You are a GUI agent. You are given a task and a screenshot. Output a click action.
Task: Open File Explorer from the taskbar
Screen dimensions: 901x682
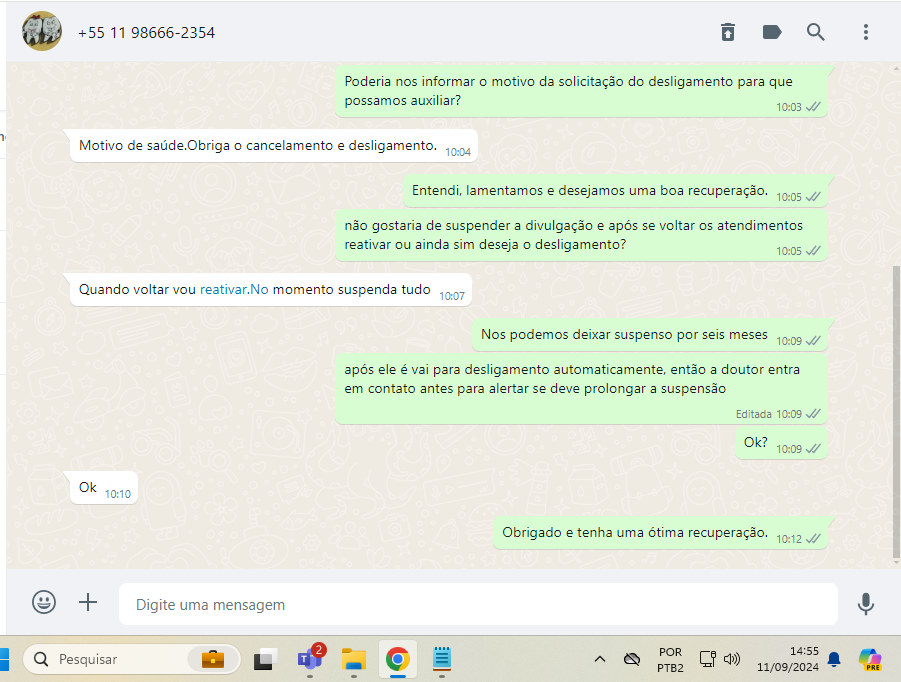(354, 659)
